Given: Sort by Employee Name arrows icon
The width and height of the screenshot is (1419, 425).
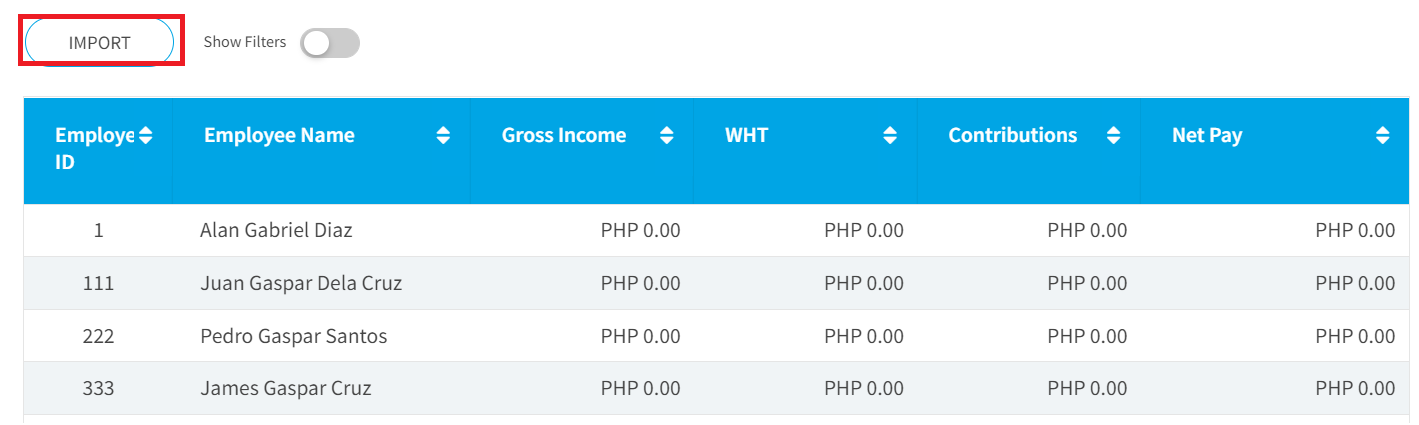Looking at the screenshot, I should [444, 135].
